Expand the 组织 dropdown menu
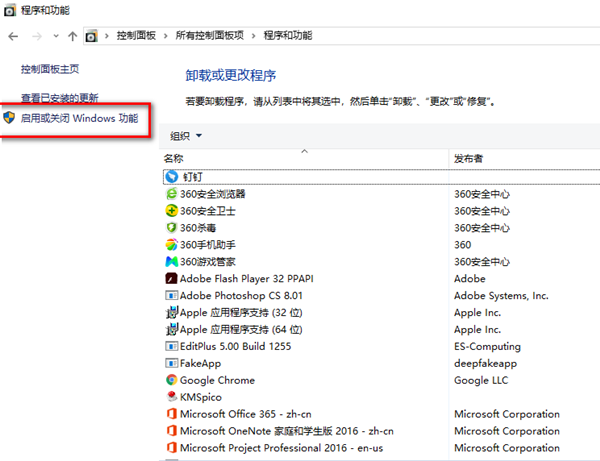Viewport: 600px width, 461px height. (x=186, y=136)
